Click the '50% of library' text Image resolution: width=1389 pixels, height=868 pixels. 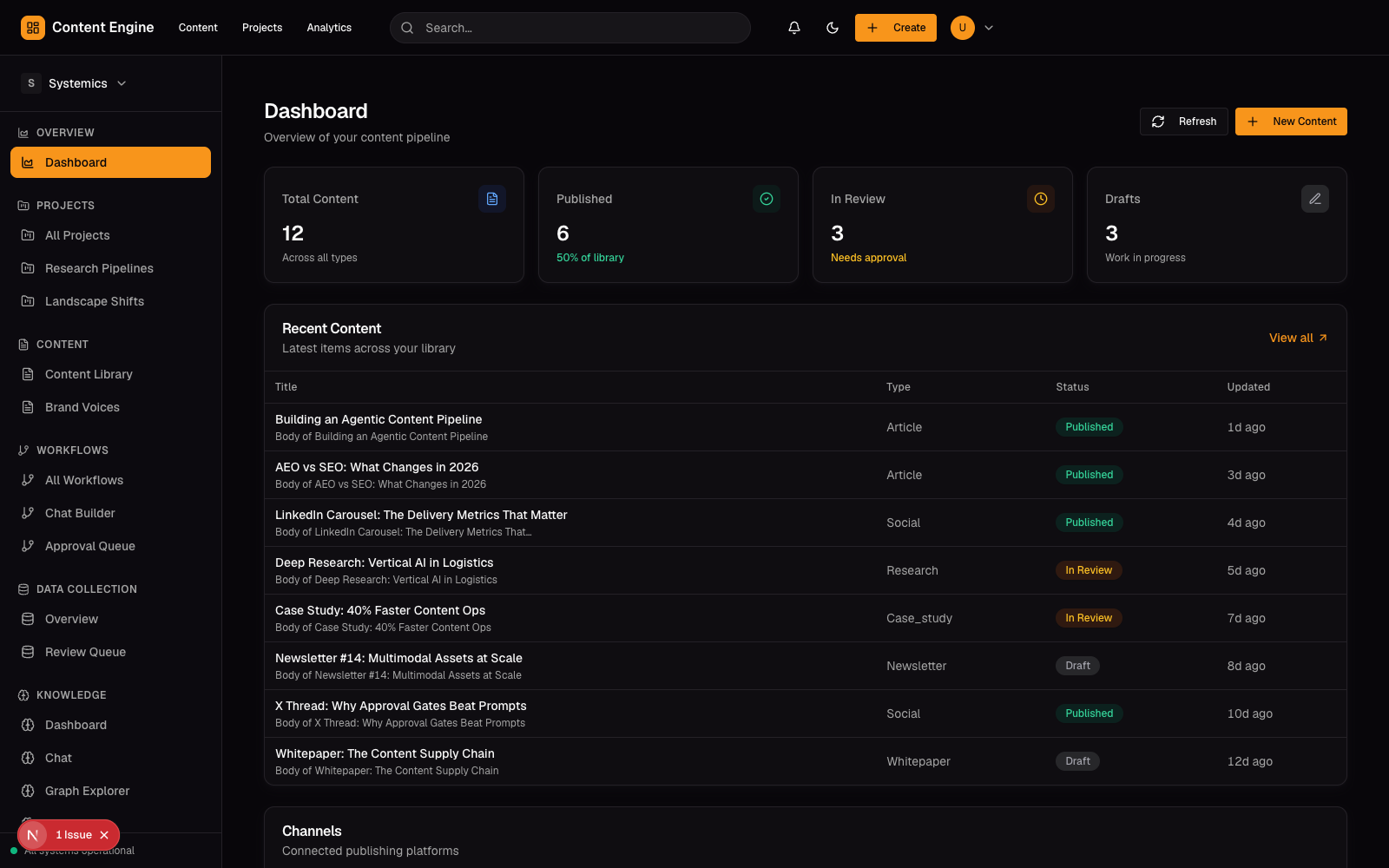pyautogui.click(x=590, y=258)
